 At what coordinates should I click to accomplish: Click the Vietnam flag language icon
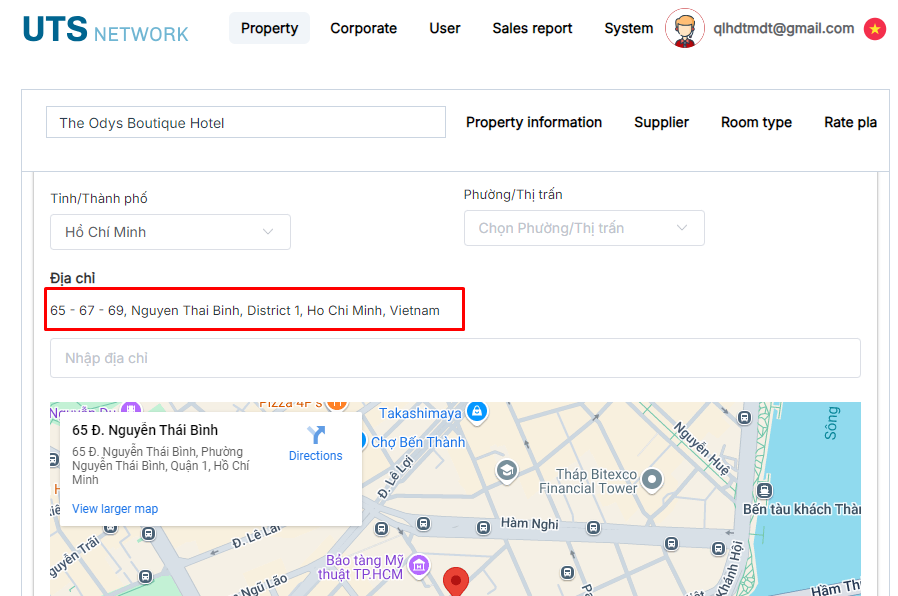[875, 29]
